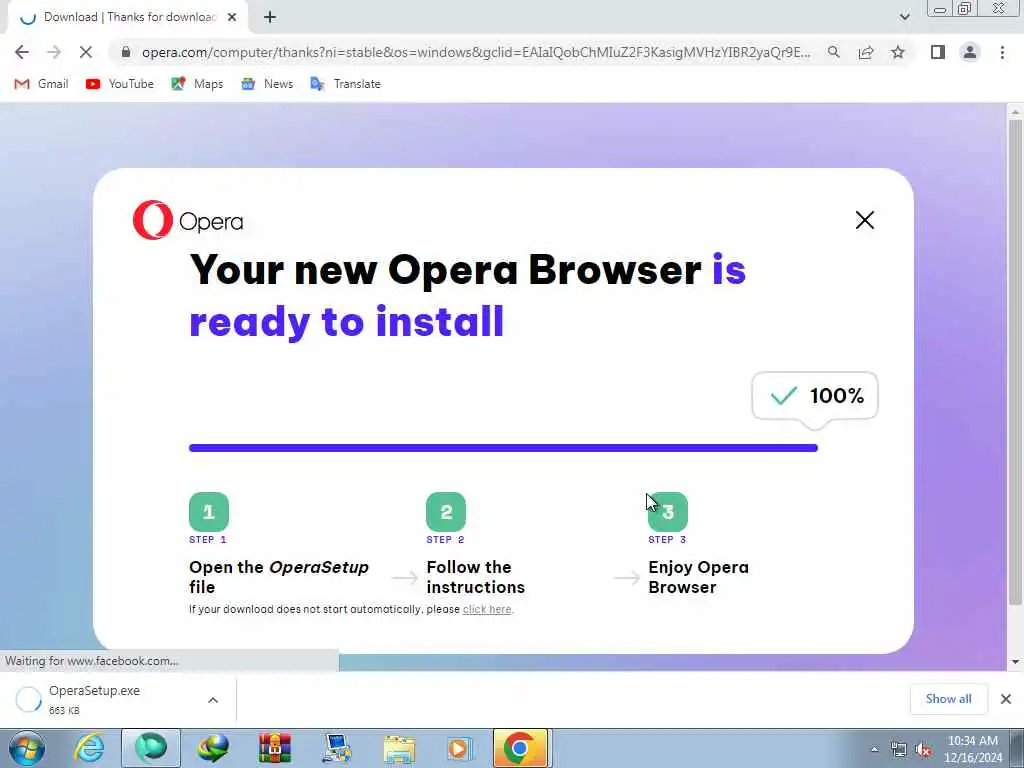This screenshot has width=1024, height=768.
Task: Click Show all downloads button
Action: pyautogui.click(x=948, y=699)
